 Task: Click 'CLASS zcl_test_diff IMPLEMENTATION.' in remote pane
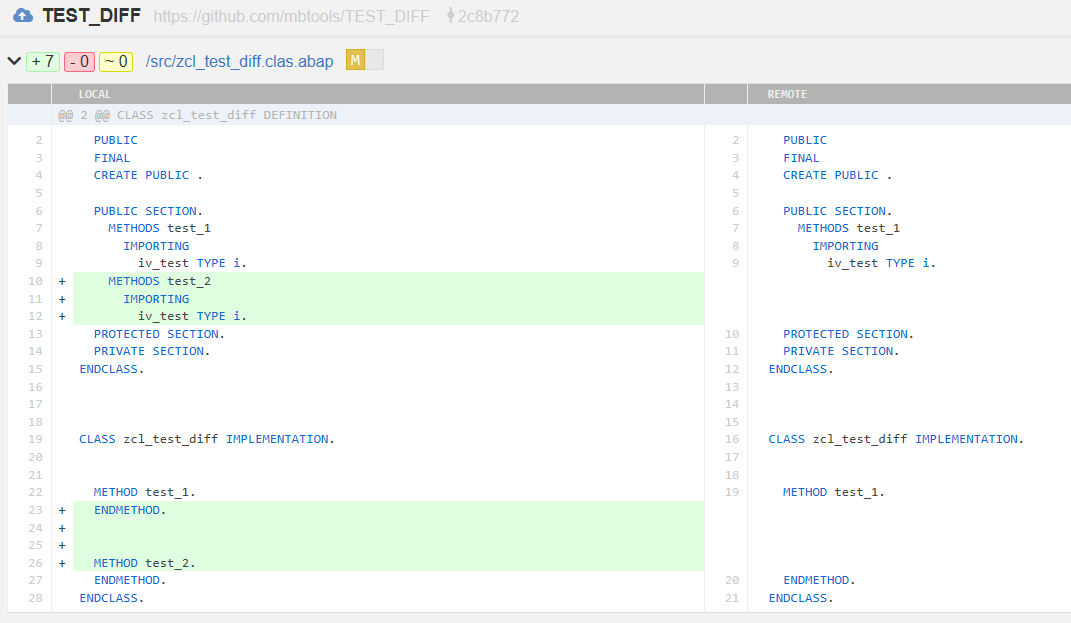896,439
